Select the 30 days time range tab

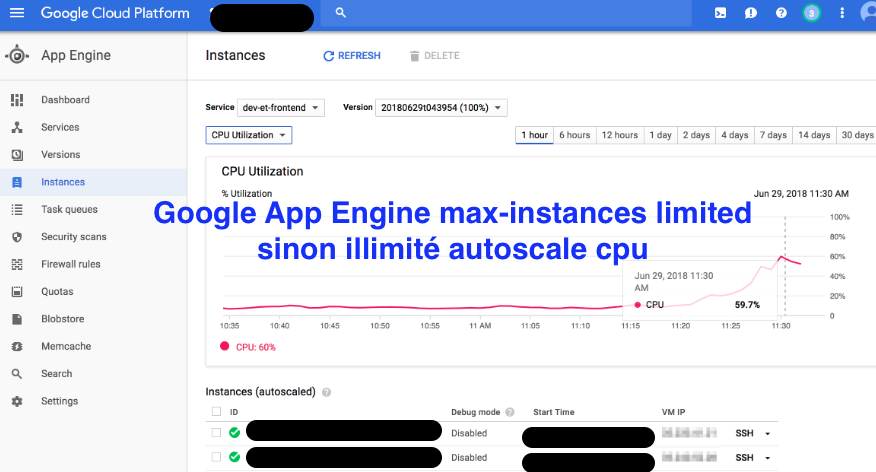(856, 135)
